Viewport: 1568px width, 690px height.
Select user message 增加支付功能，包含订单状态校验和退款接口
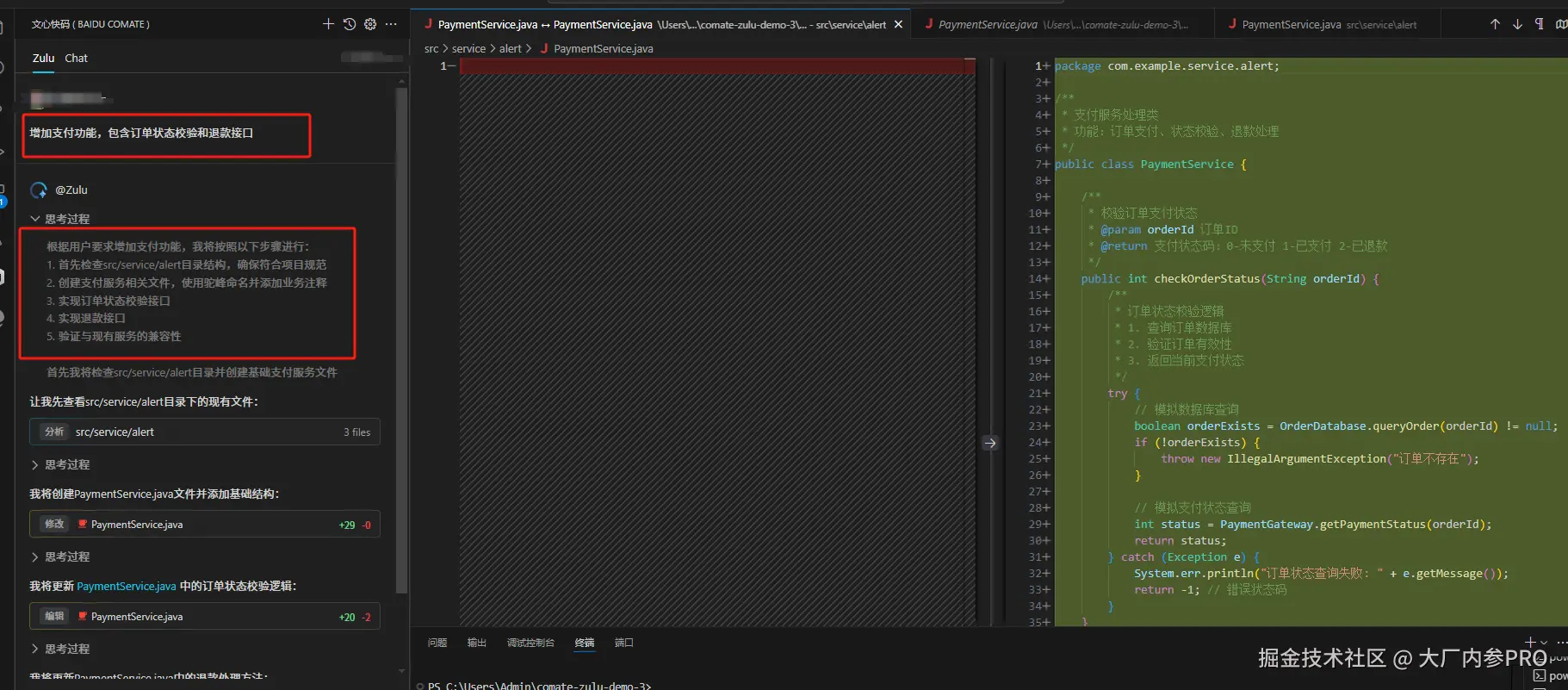point(141,133)
